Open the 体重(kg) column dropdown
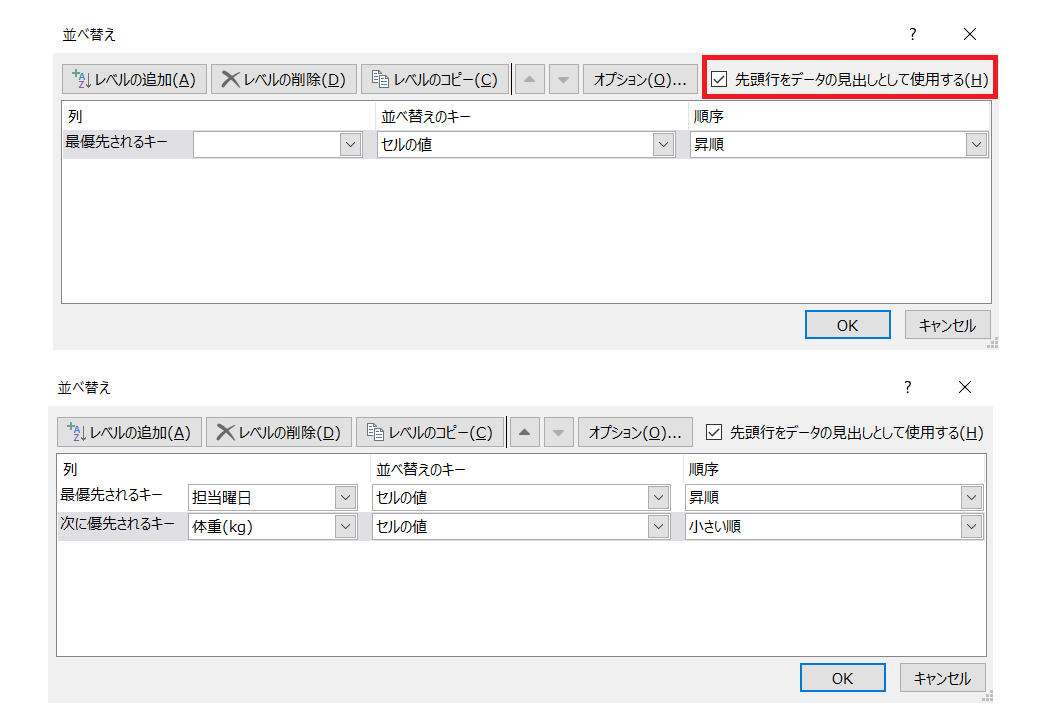 coord(345,527)
